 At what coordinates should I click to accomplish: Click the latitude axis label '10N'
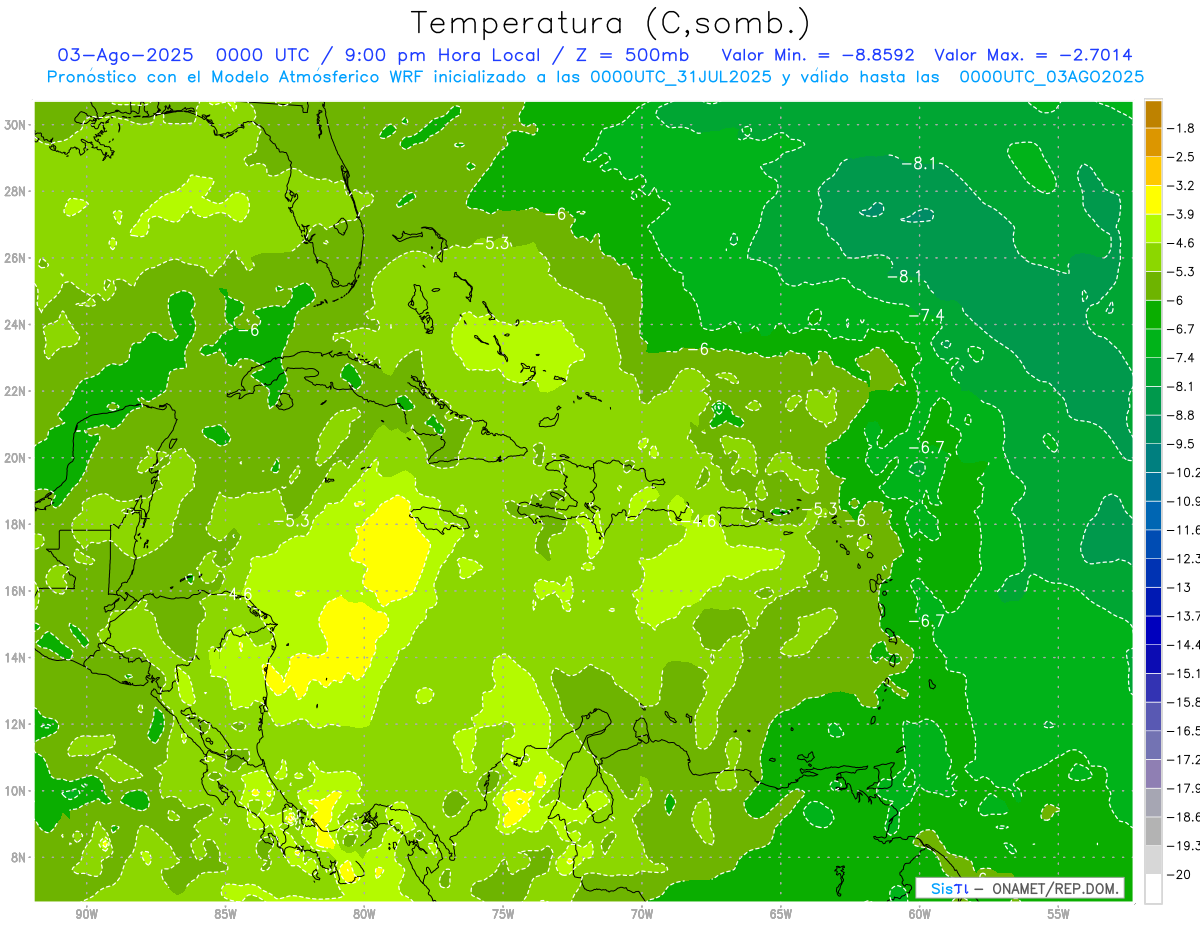[x=17, y=791]
